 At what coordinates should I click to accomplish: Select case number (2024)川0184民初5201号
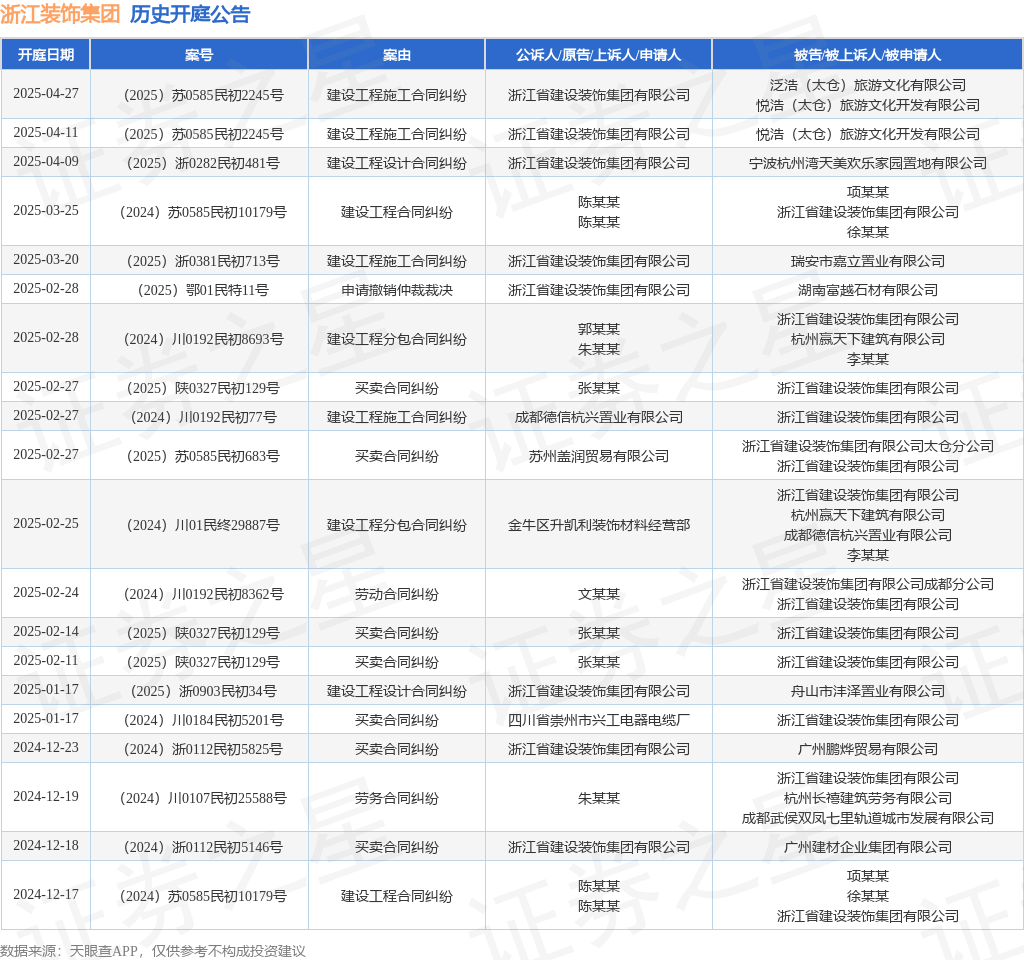click(x=203, y=720)
